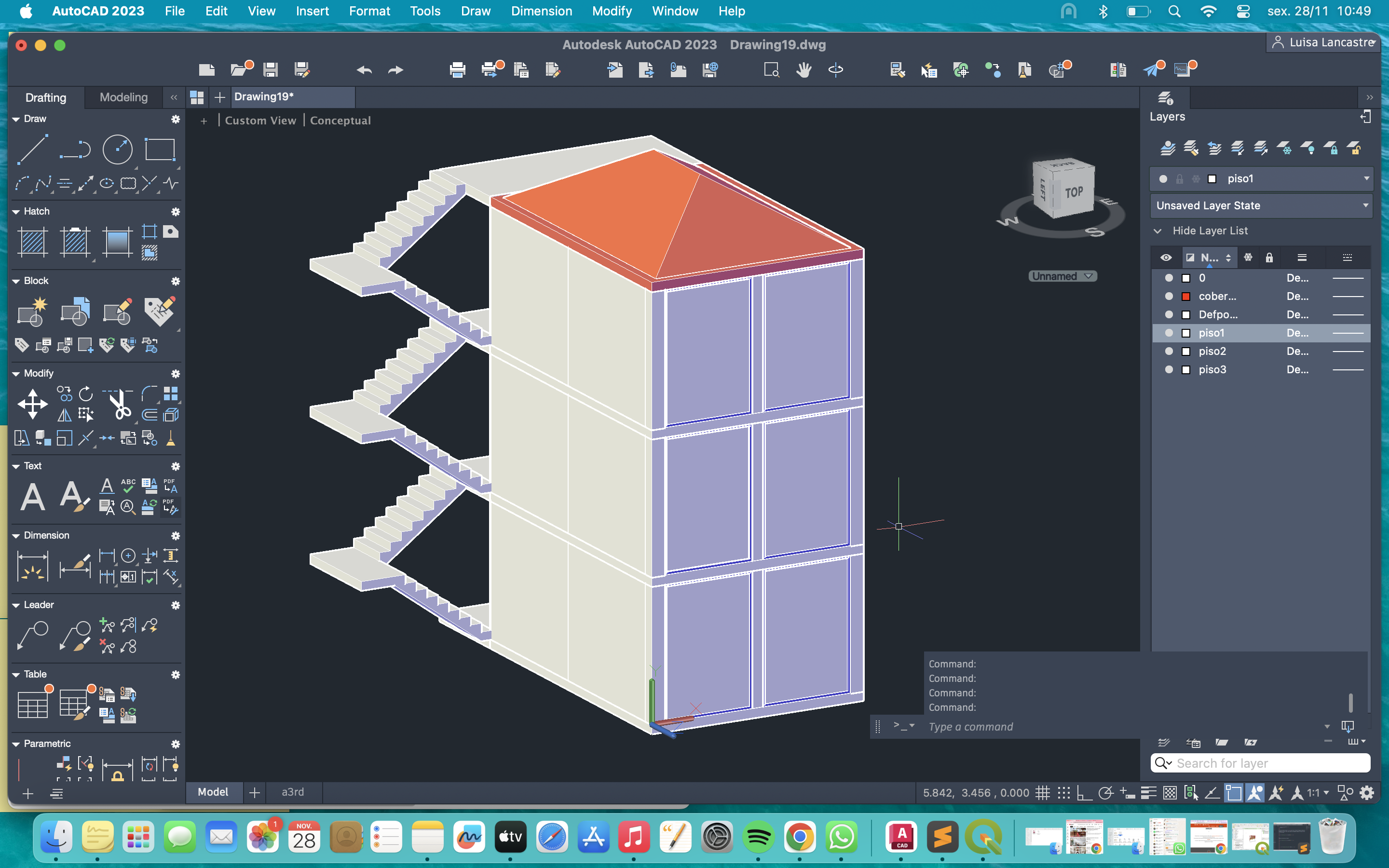The height and width of the screenshot is (868, 1389).
Task: Select the Rectangle draw tool
Action: click(159, 150)
